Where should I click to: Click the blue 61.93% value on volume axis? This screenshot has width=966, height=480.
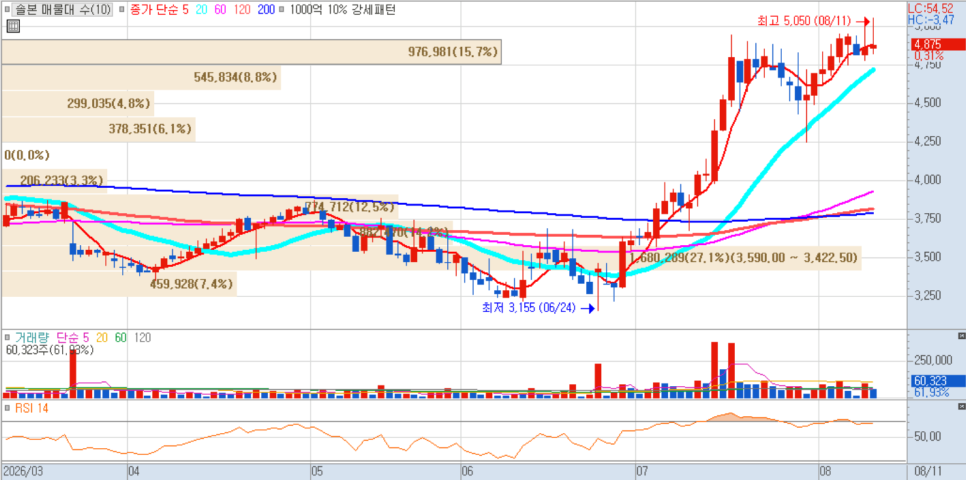click(x=930, y=393)
